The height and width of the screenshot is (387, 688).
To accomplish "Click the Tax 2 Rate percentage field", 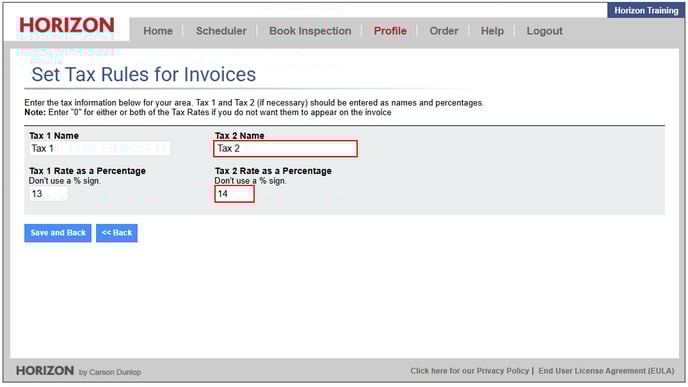I will [x=234, y=194].
